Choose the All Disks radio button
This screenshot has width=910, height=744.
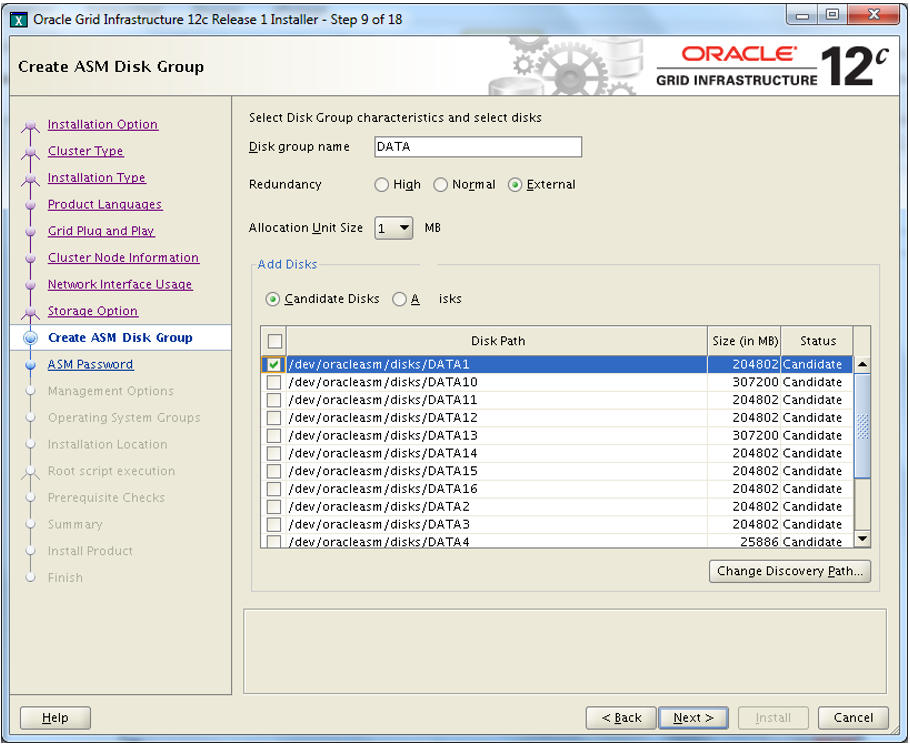[399, 299]
